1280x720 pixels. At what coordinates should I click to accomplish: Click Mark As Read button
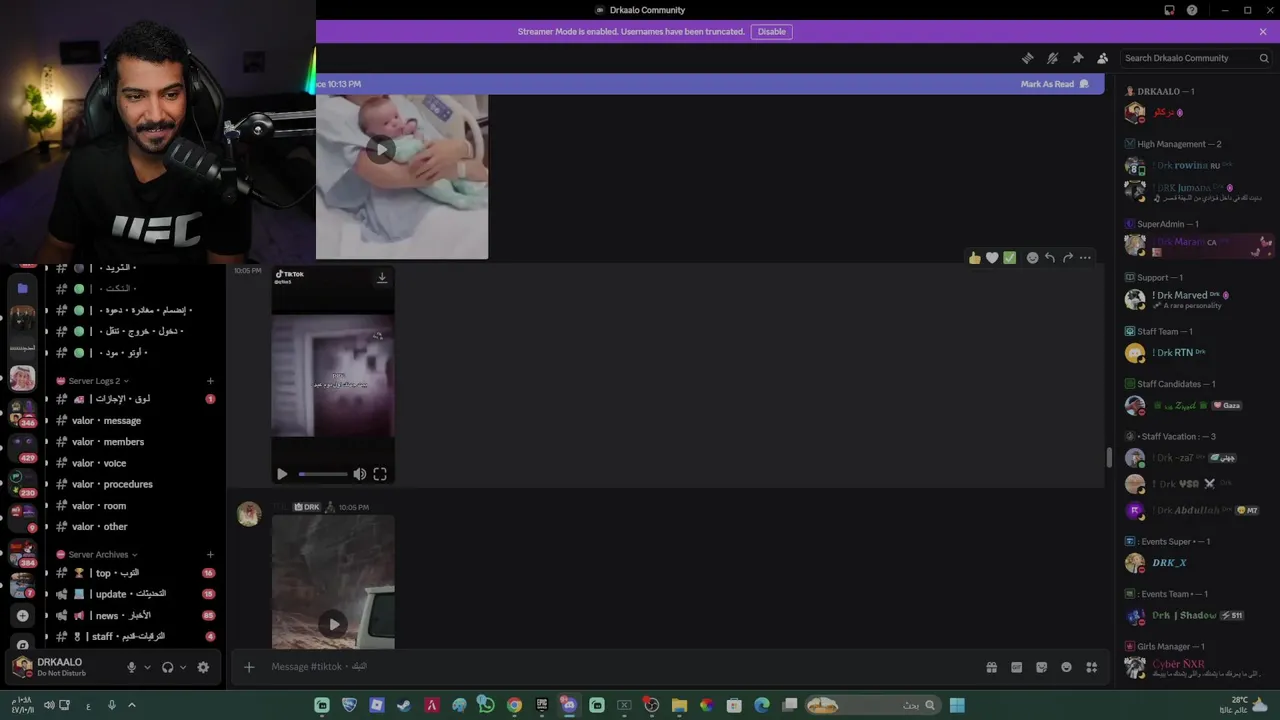pos(1054,84)
